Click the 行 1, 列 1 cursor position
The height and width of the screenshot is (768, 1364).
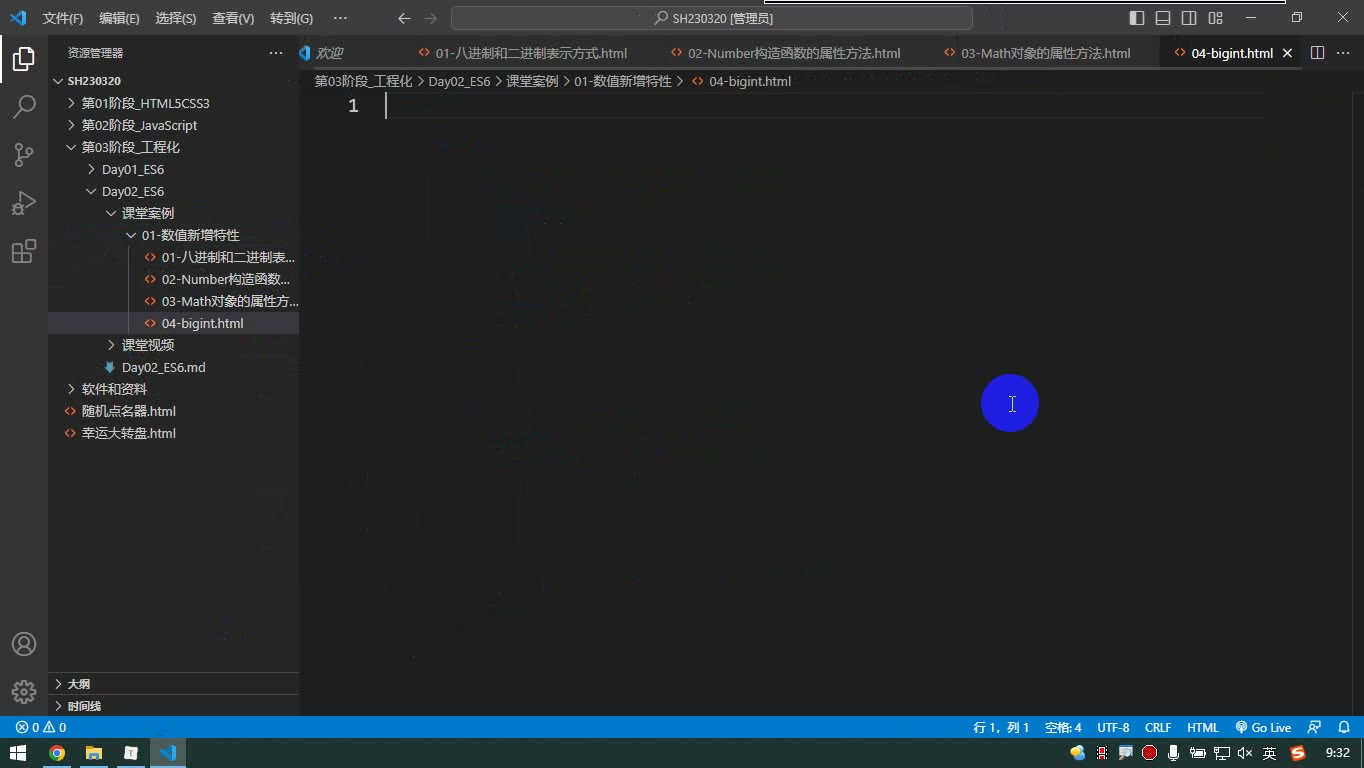point(1001,727)
